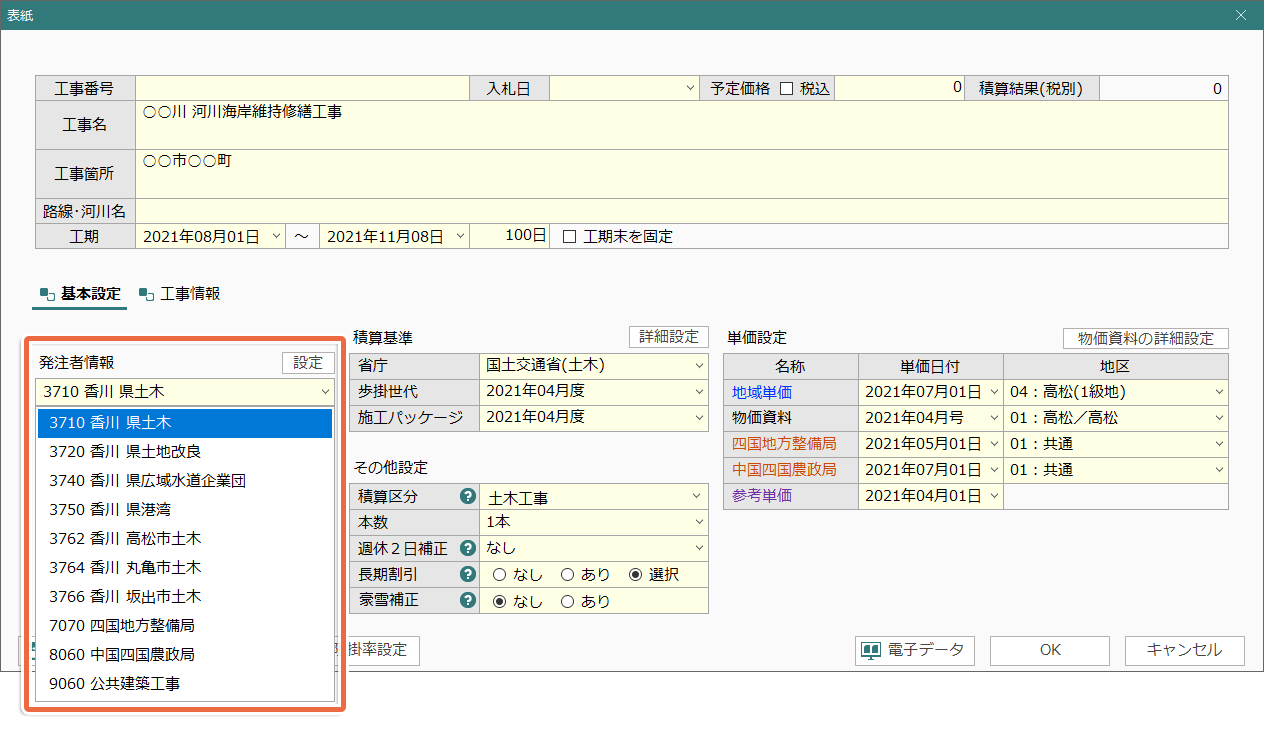Click the 工事番号 input field

pyautogui.click(x=303, y=88)
